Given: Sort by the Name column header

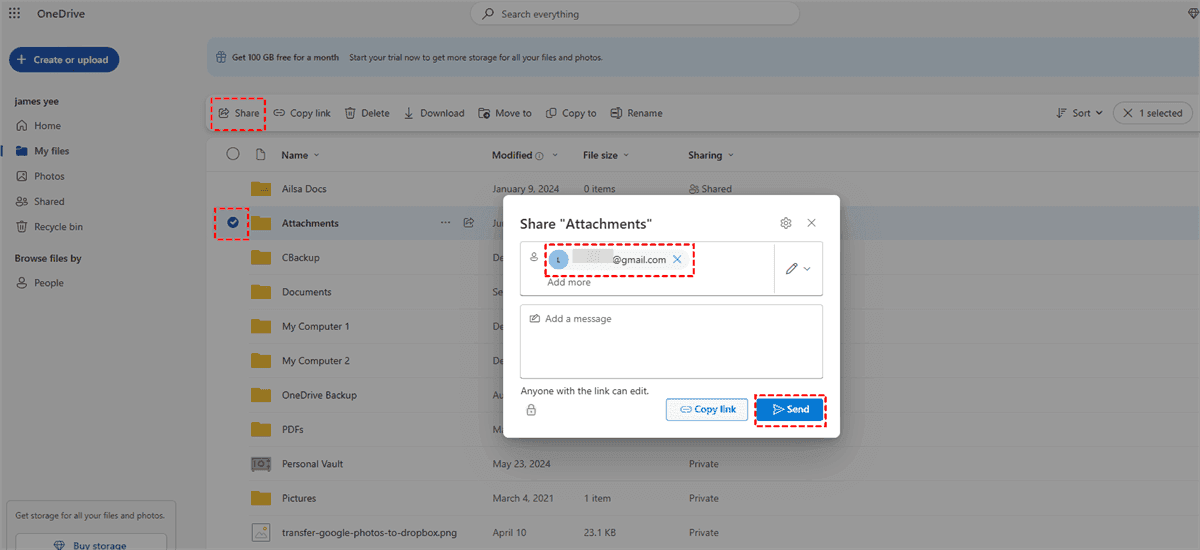Looking at the screenshot, I should [300, 155].
